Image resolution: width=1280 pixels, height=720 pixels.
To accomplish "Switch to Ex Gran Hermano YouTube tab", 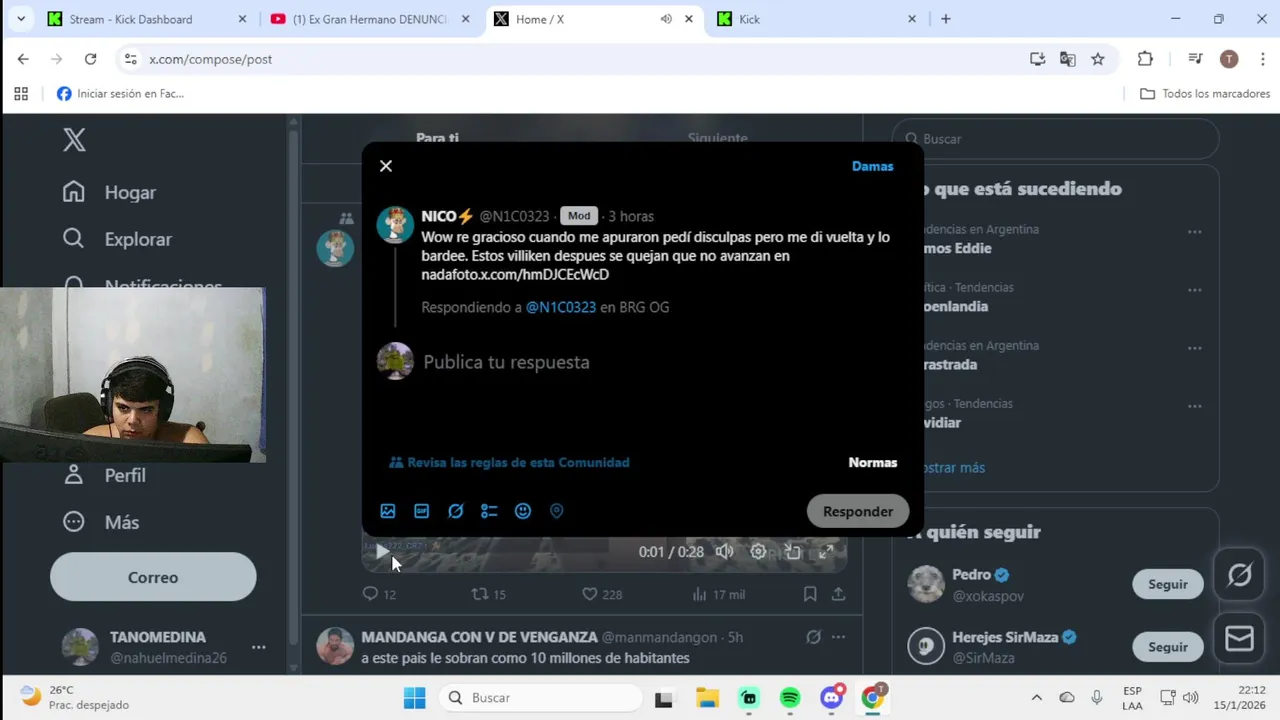I will (370, 19).
